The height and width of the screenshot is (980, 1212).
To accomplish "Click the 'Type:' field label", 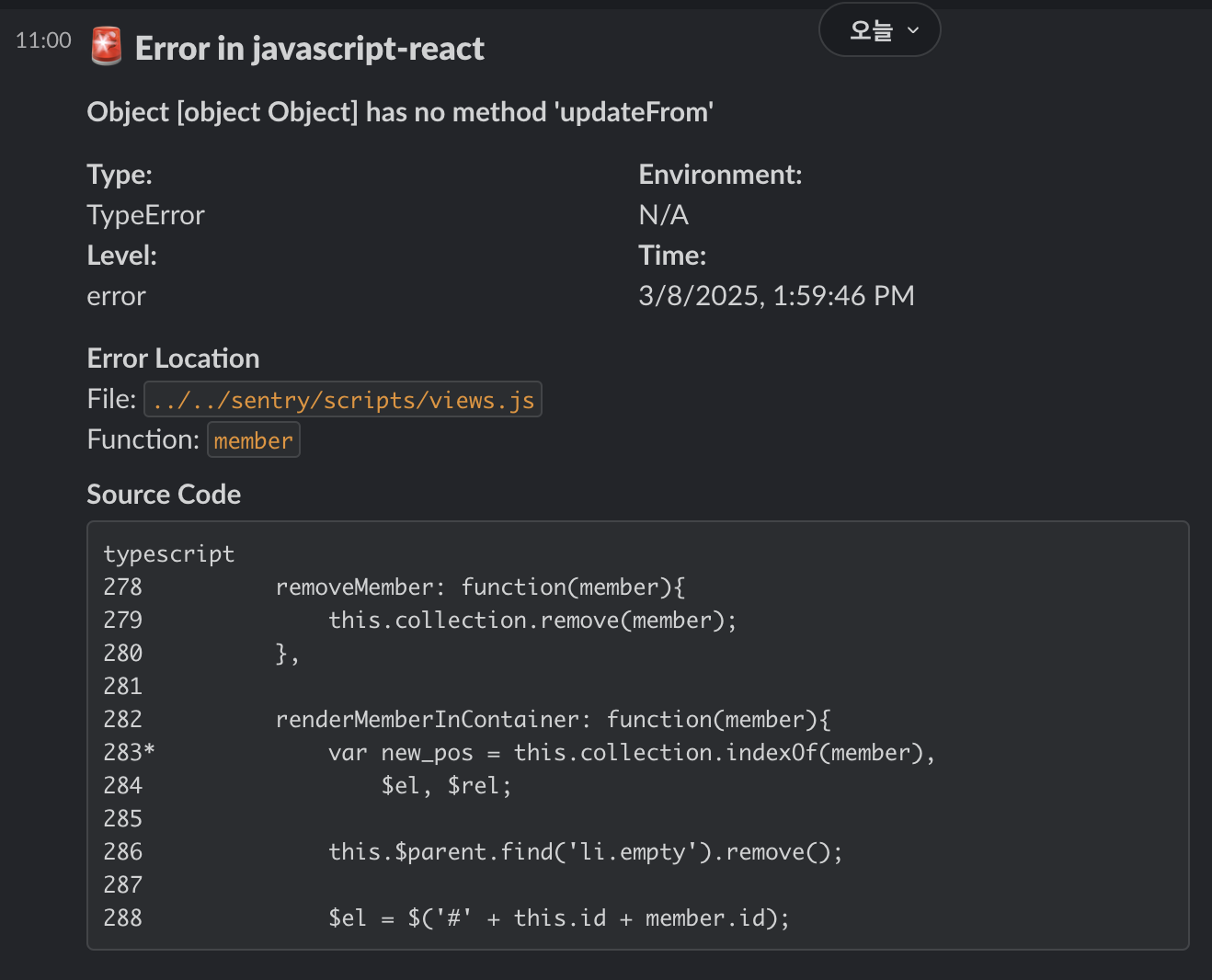I will [x=120, y=175].
